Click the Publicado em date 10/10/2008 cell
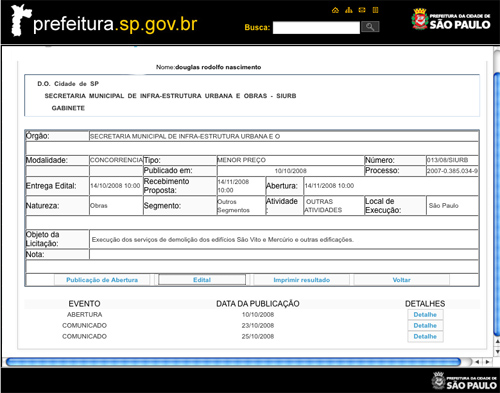 click(290, 171)
